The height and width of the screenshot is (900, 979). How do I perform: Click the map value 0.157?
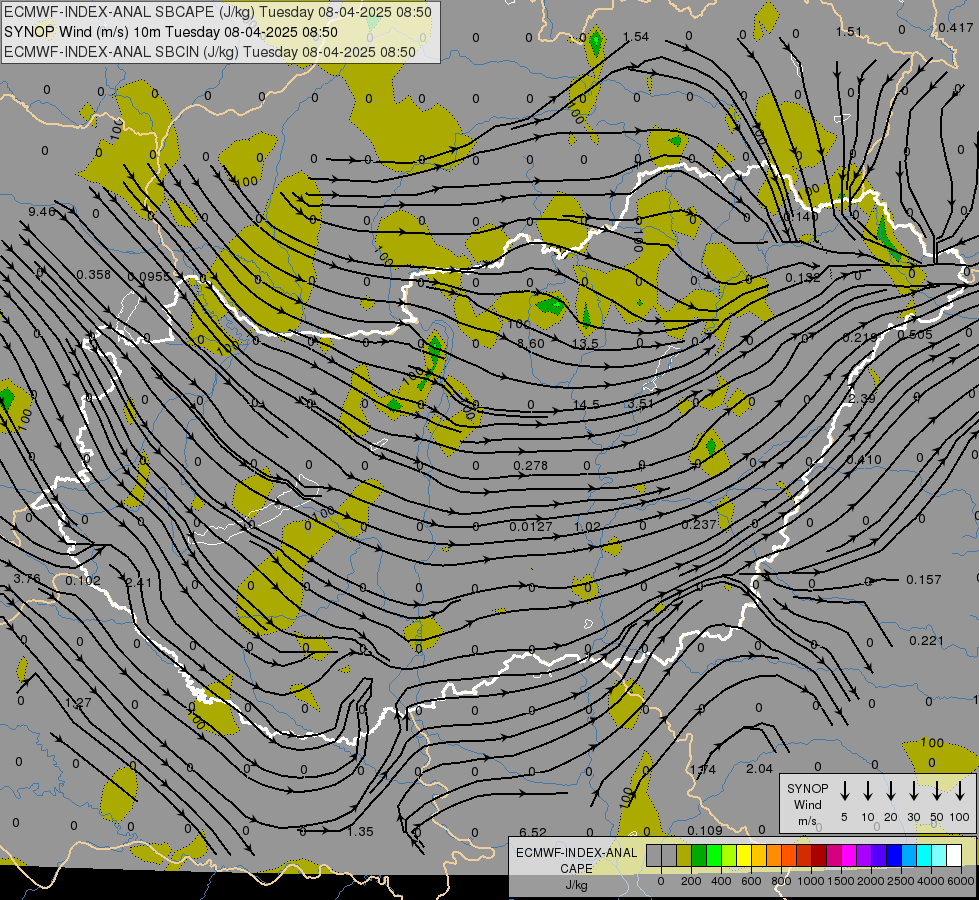[x=923, y=580]
